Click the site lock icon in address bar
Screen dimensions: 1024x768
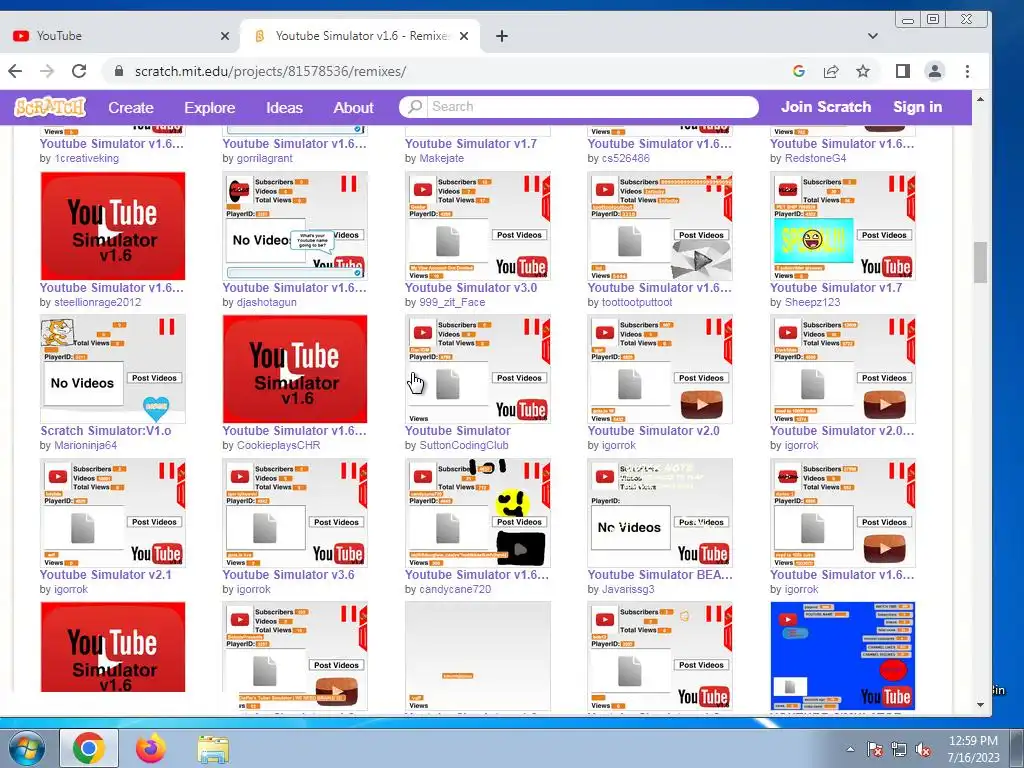(x=118, y=71)
